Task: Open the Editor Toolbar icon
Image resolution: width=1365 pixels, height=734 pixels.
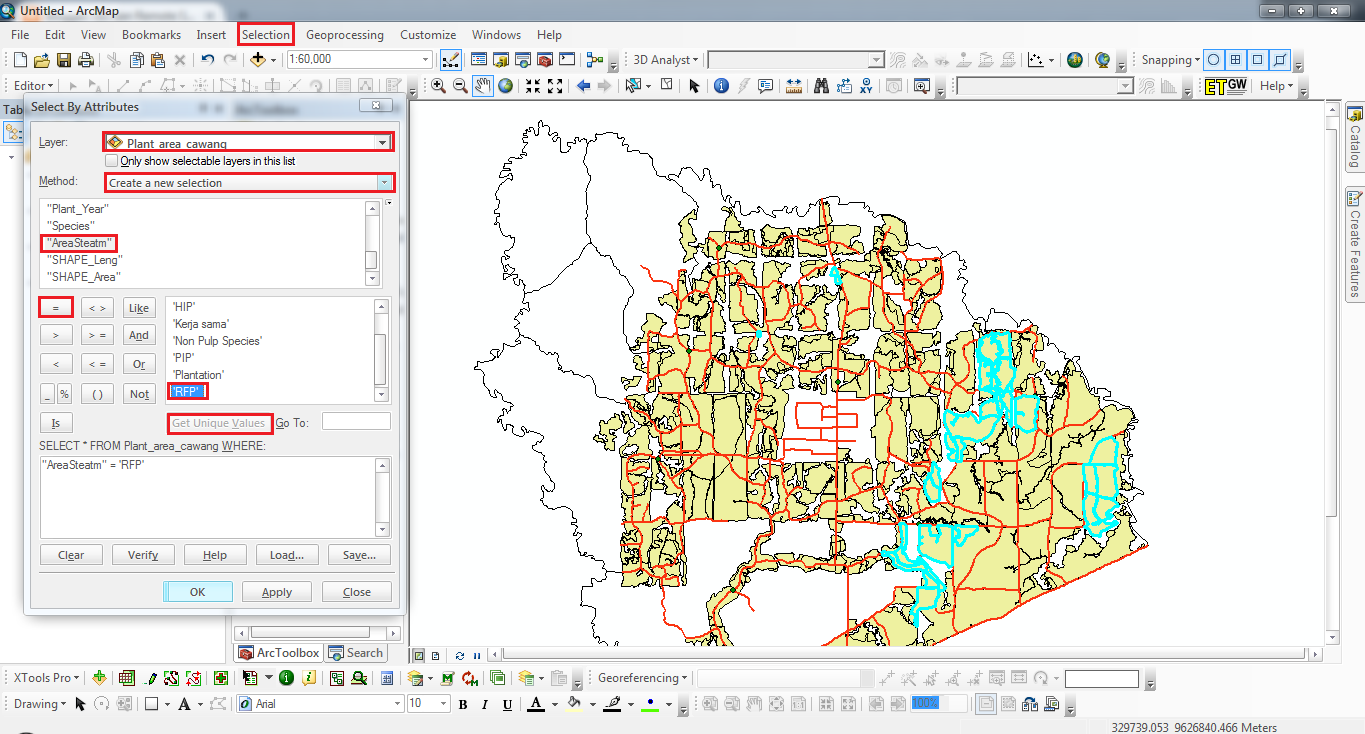Action: coord(450,60)
